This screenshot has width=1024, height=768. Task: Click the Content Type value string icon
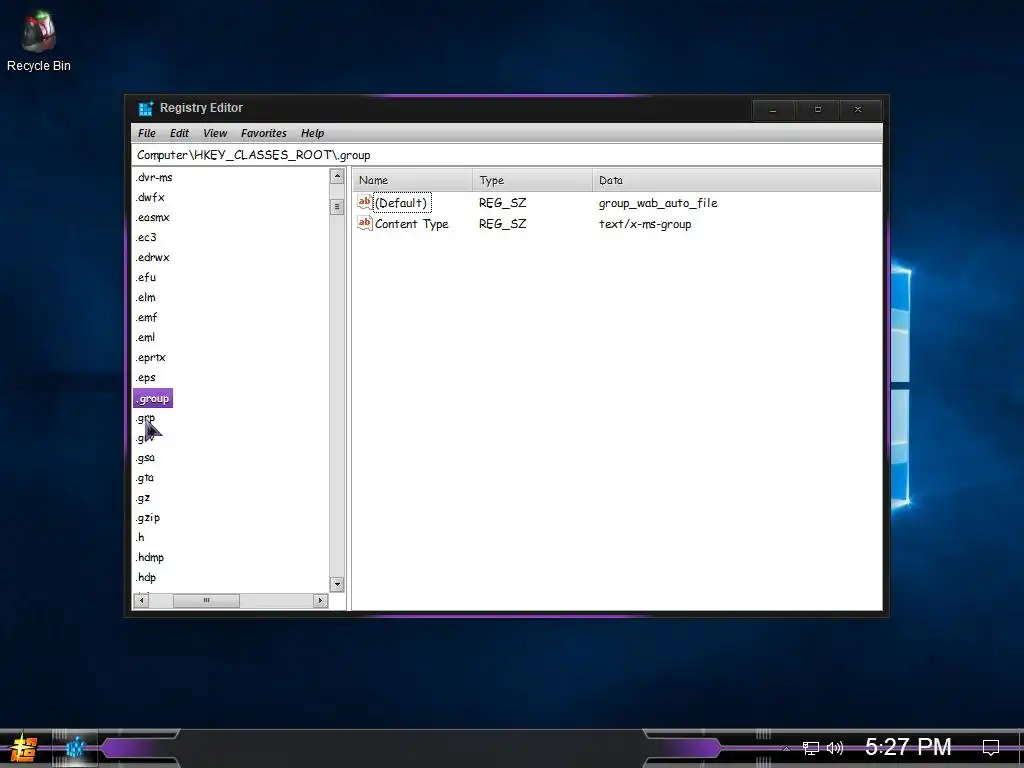click(x=364, y=223)
